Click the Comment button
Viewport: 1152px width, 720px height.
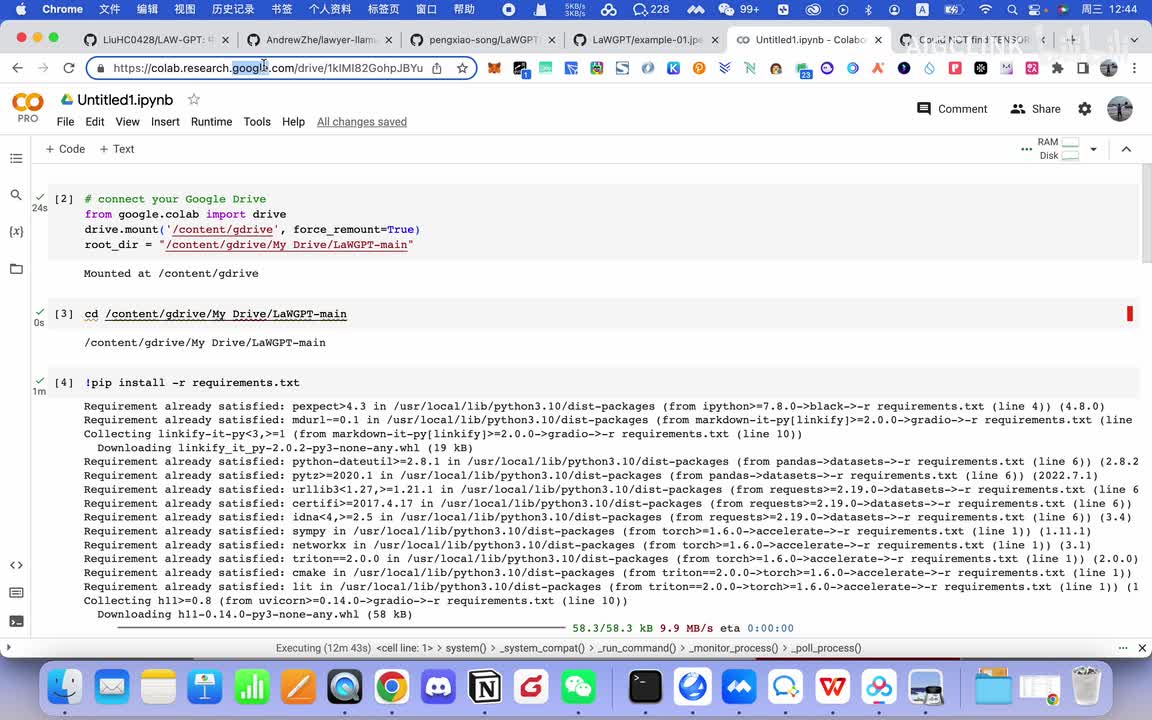pyautogui.click(x=952, y=109)
